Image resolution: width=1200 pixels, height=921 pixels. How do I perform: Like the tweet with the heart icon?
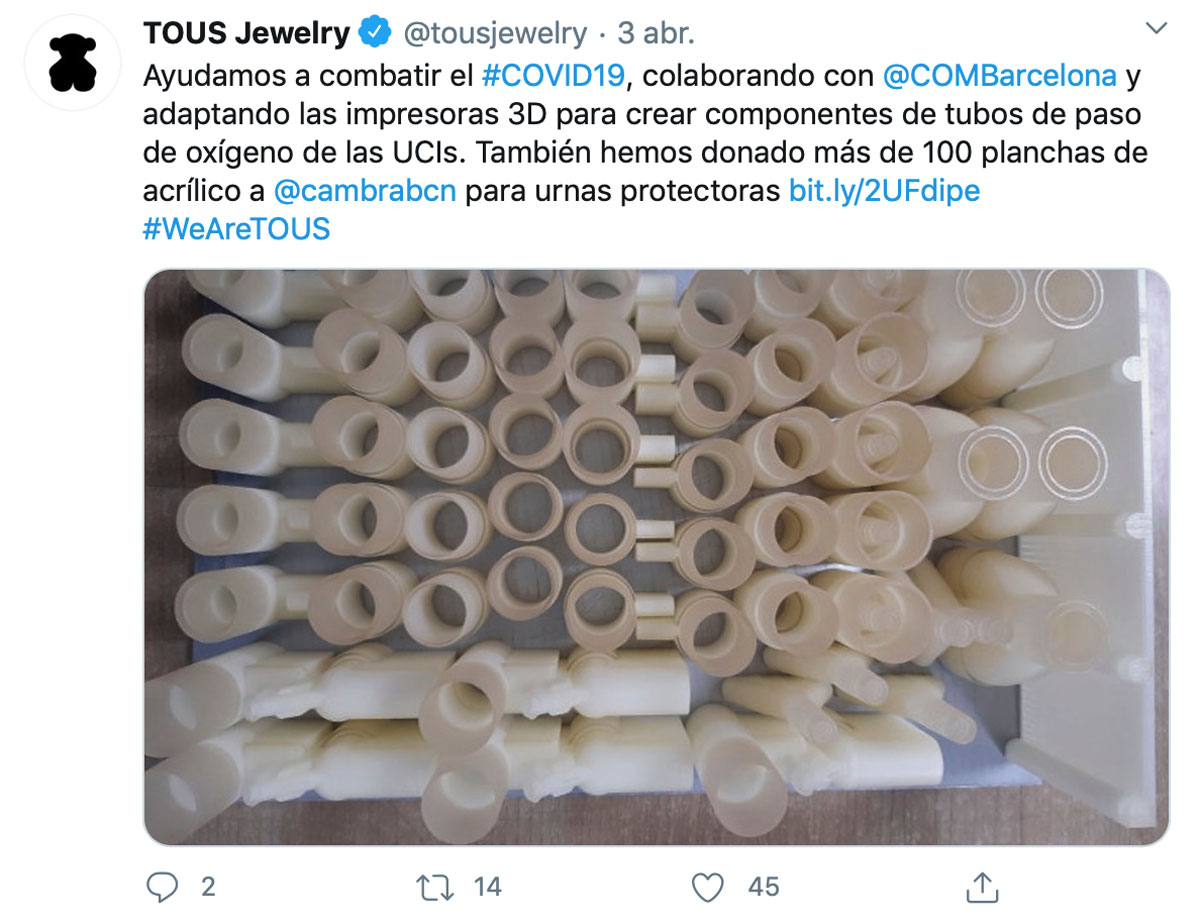pyautogui.click(x=708, y=886)
